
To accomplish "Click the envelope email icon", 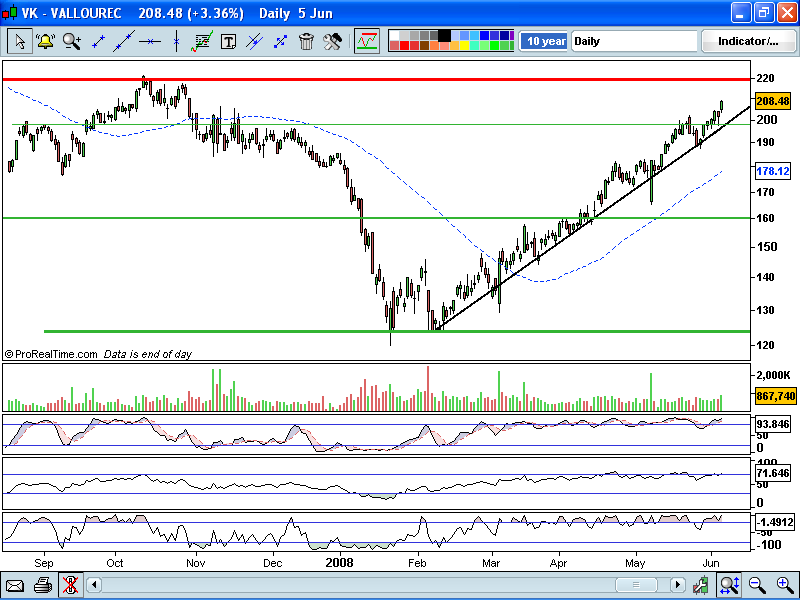I will 15,585.
